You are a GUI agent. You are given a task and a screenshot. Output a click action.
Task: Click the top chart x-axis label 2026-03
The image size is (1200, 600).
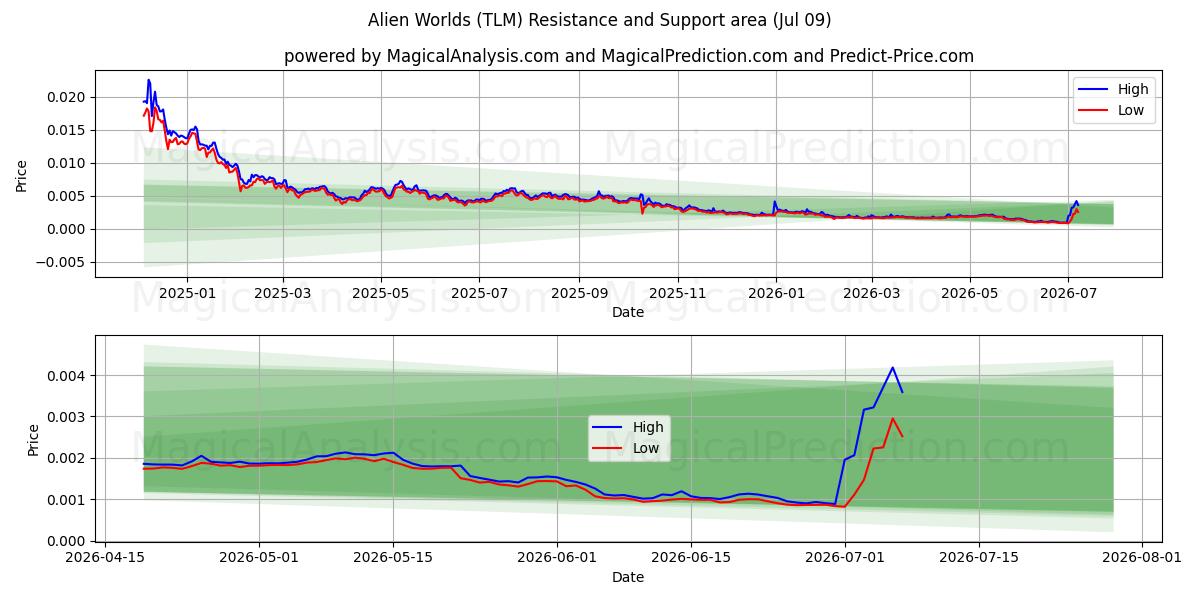871,294
